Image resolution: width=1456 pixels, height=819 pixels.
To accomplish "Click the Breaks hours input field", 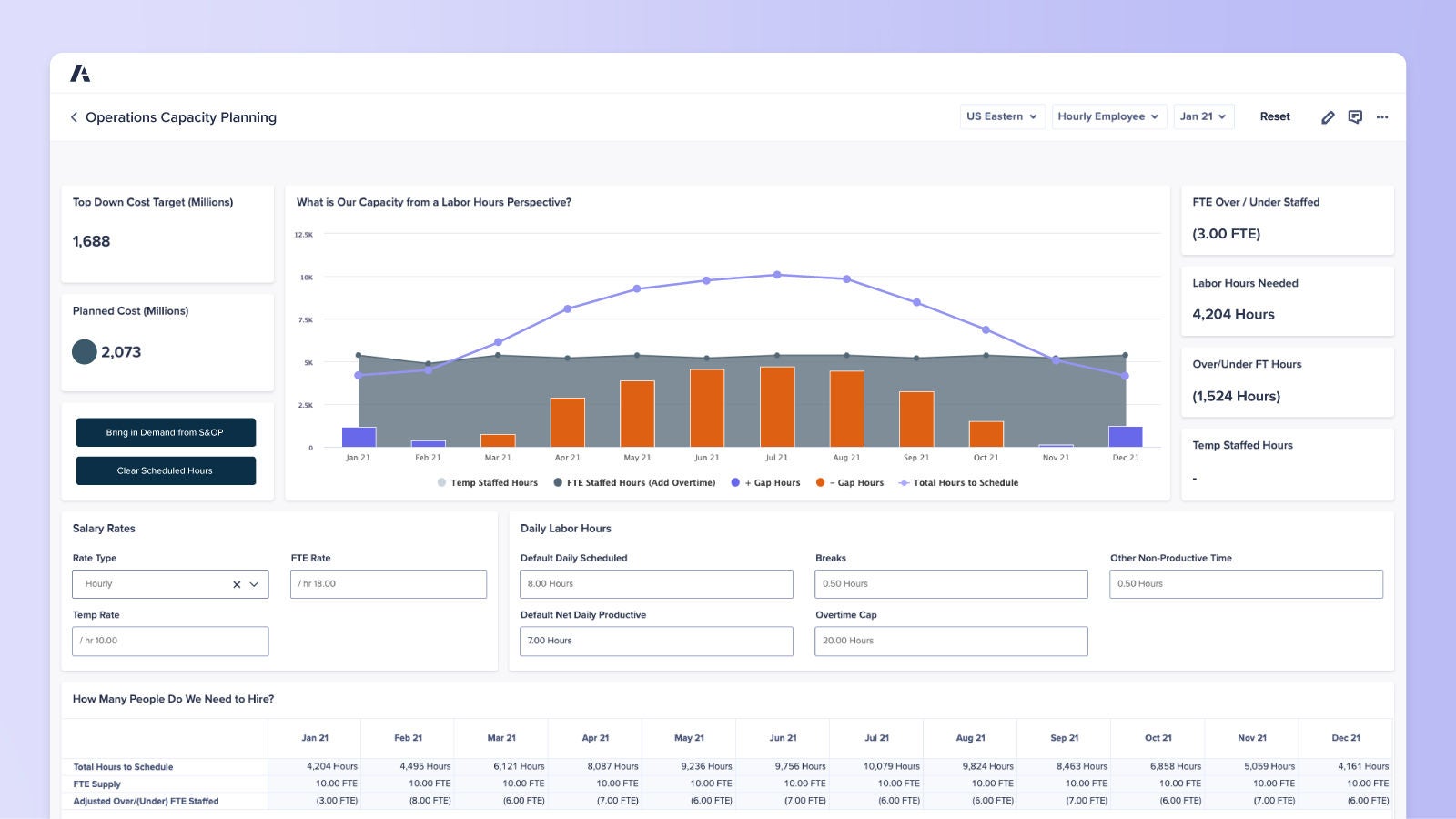I will click(951, 583).
